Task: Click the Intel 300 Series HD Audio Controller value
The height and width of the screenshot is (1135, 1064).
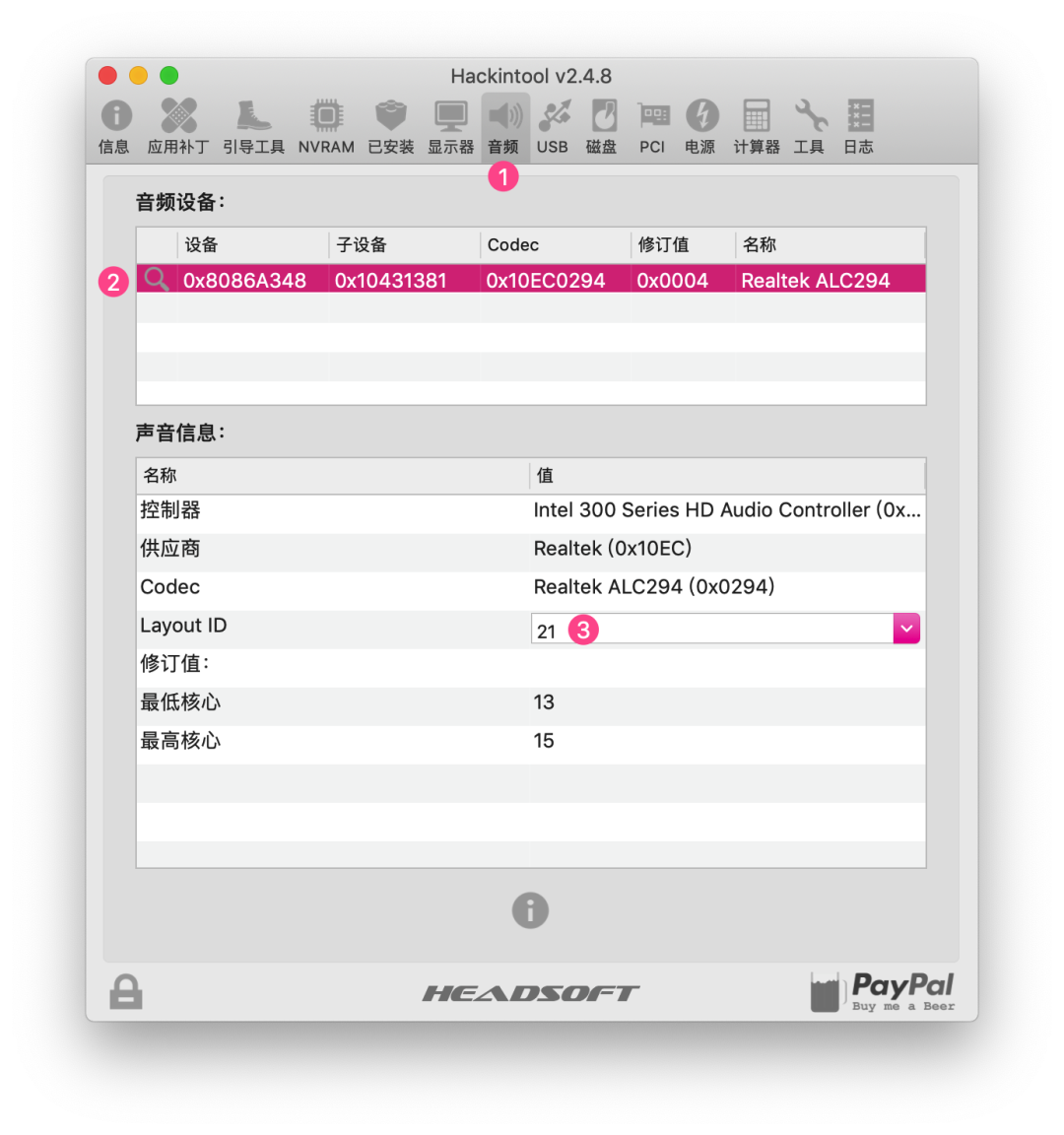Action: 727,510
